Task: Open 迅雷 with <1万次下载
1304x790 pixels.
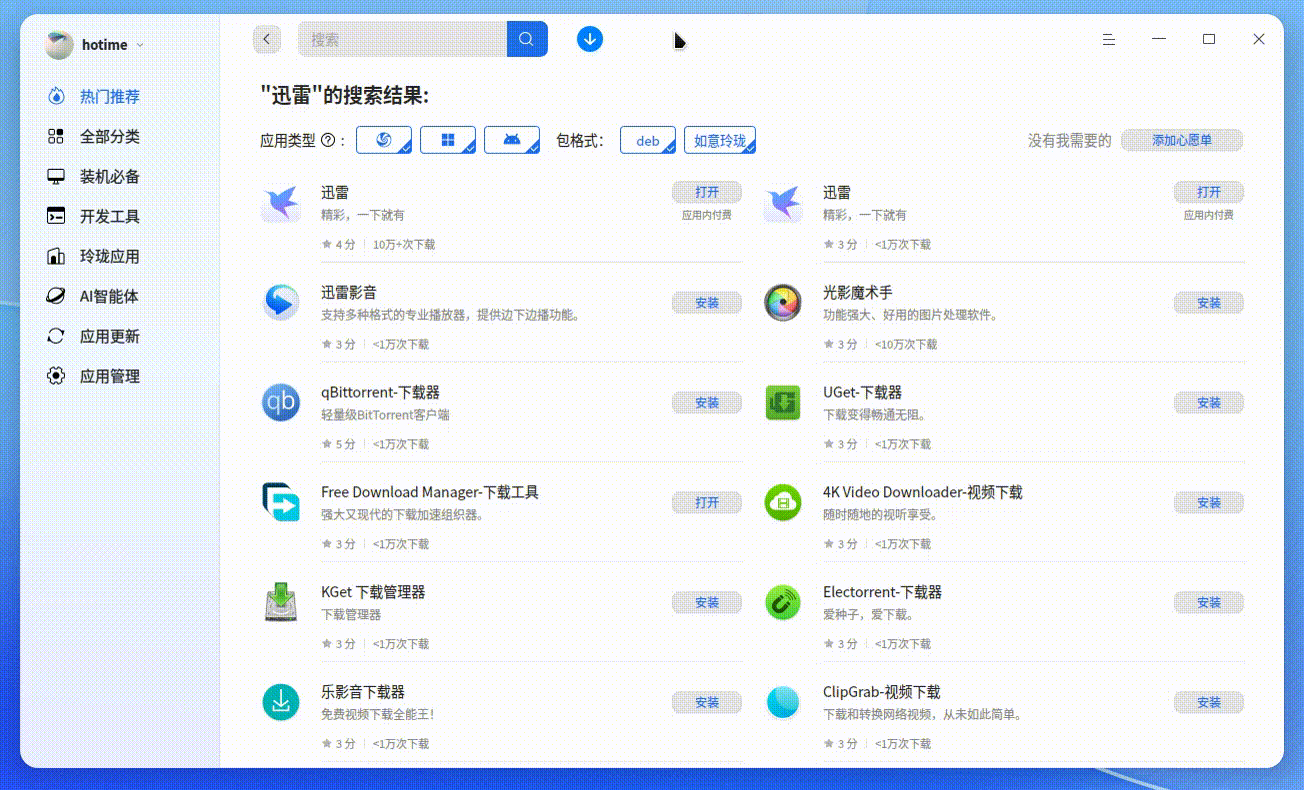Action: pos(1209,192)
